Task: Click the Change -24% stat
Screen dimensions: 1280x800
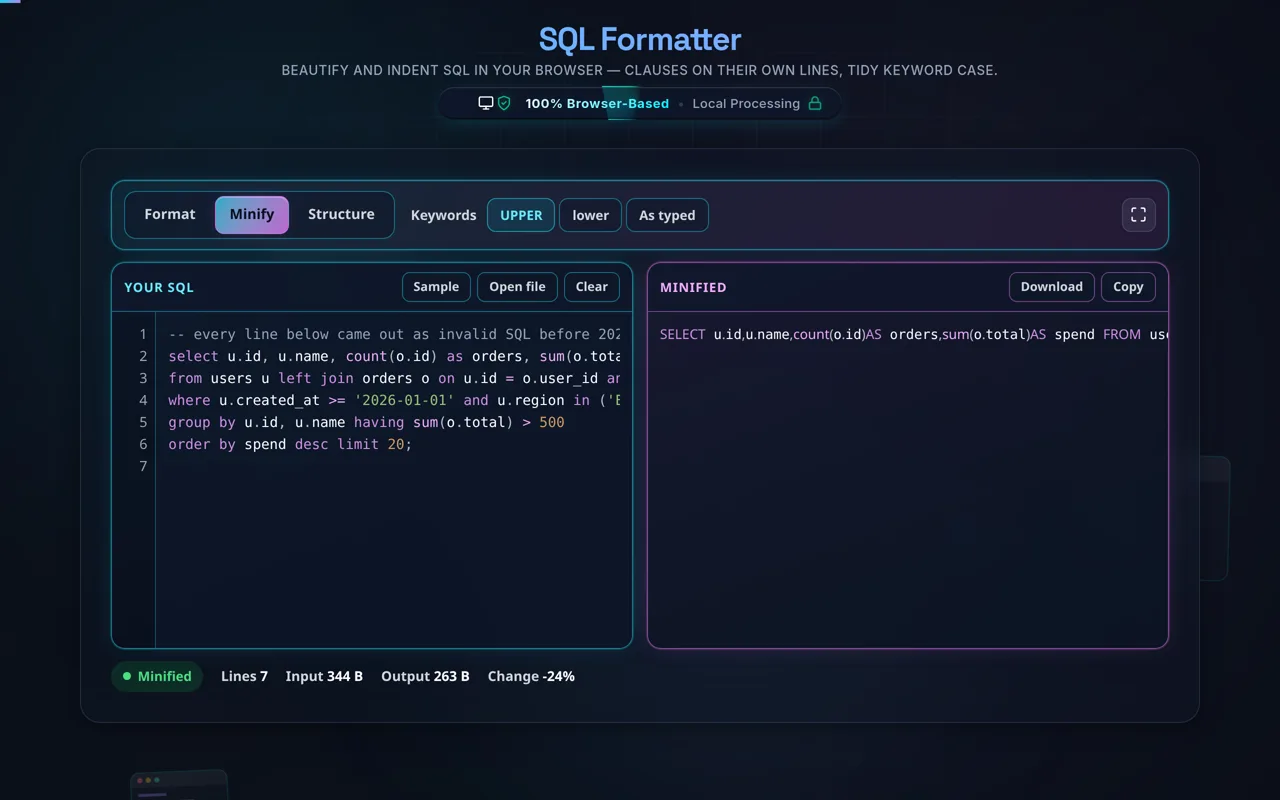Action: [x=531, y=676]
